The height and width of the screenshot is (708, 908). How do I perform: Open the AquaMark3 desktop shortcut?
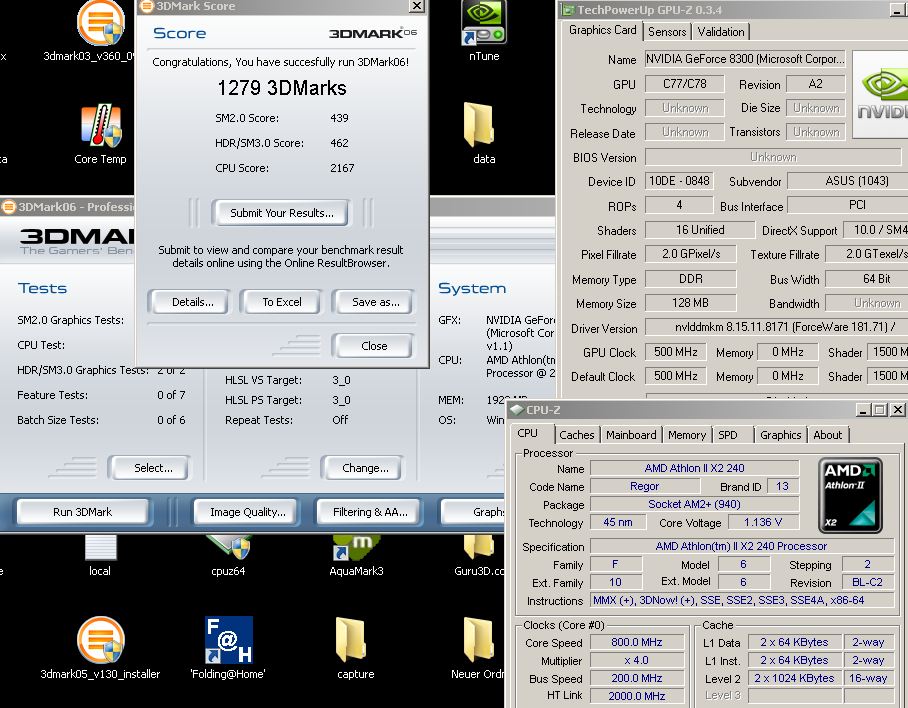coord(356,548)
